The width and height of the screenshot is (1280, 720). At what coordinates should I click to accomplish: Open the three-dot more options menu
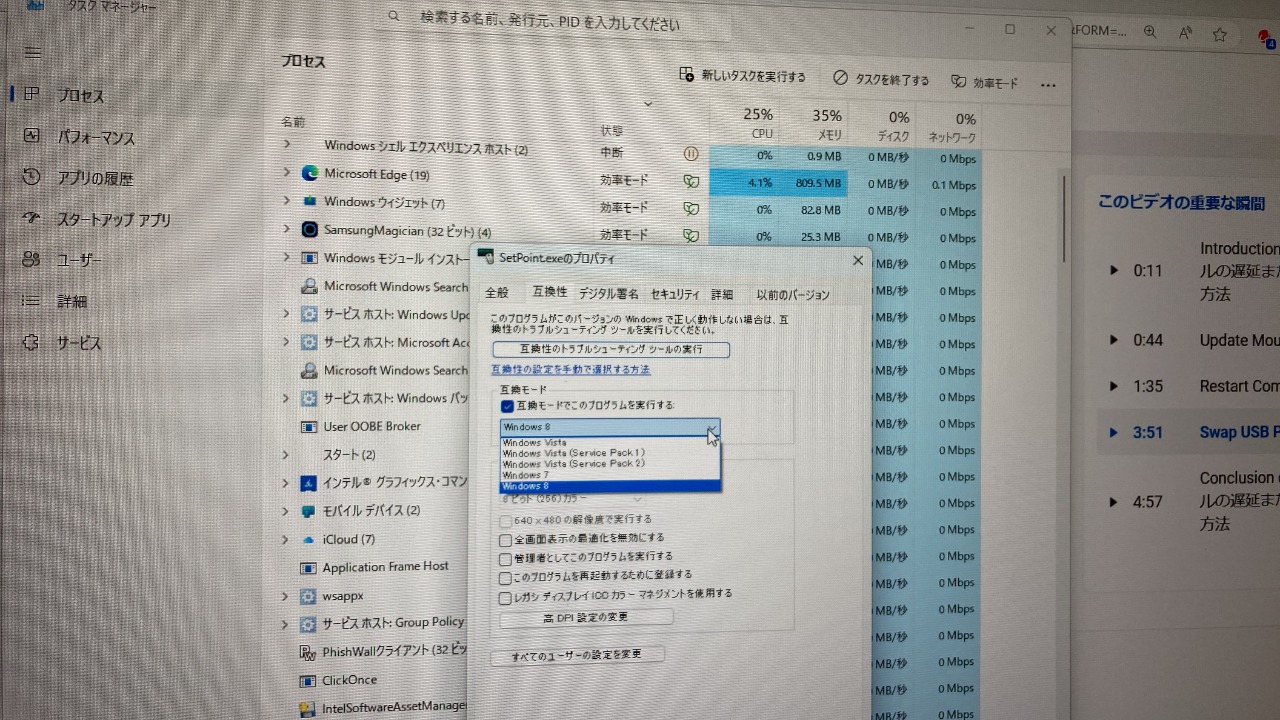pos(1048,85)
